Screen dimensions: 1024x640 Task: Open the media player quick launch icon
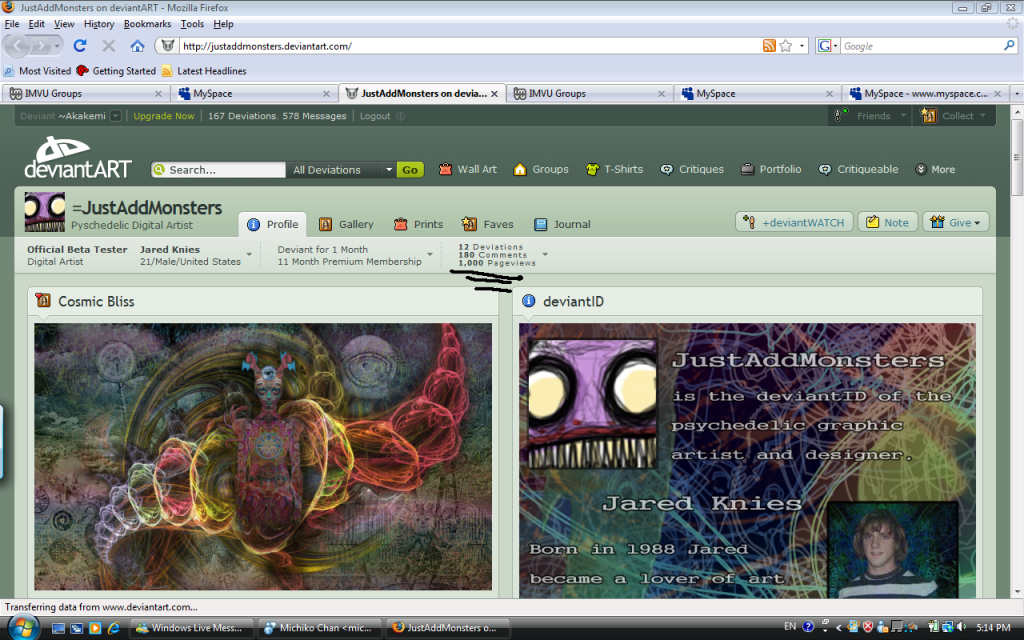(x=95, y=628)
